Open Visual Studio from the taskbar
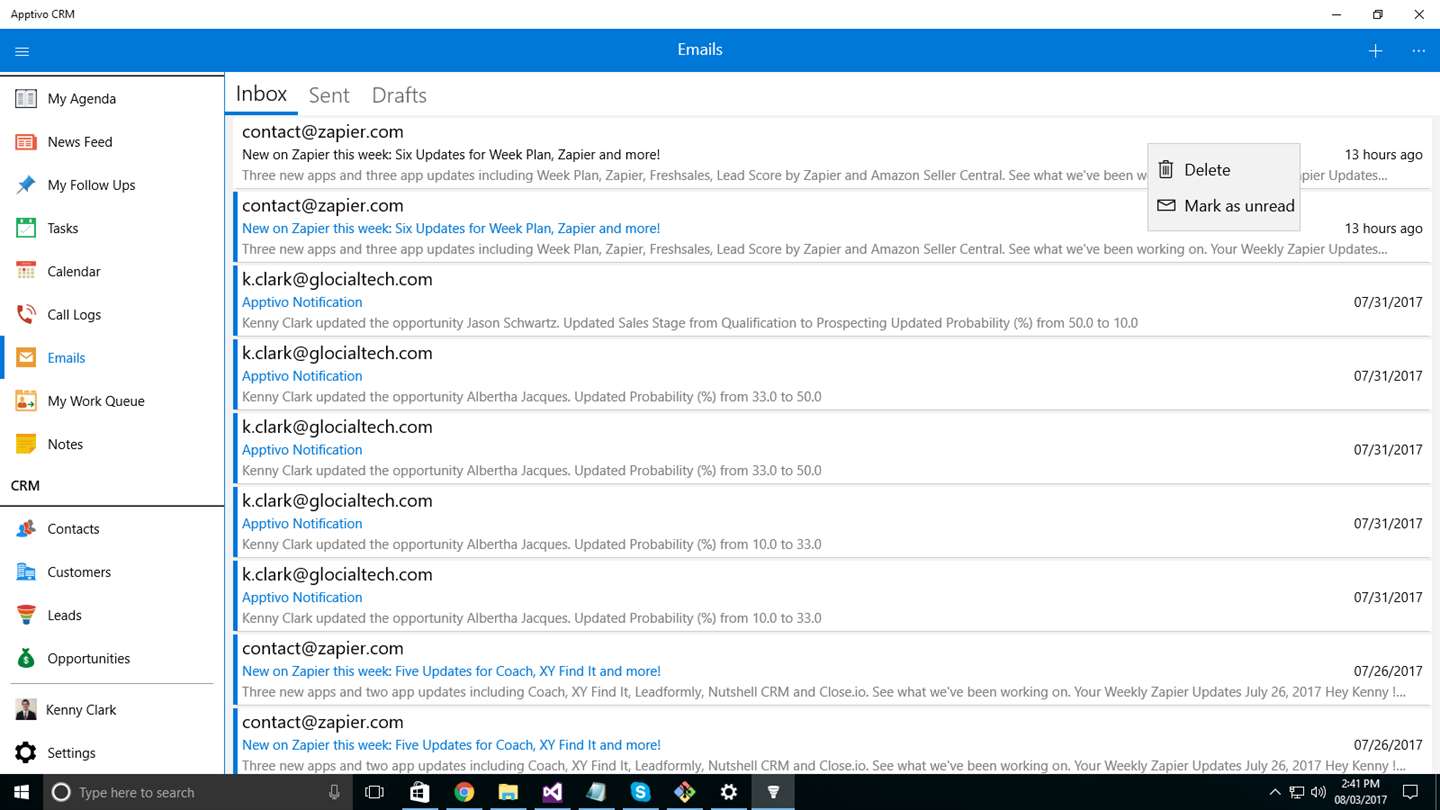Screen dimensions: 1440x810 tap(552, 792)
